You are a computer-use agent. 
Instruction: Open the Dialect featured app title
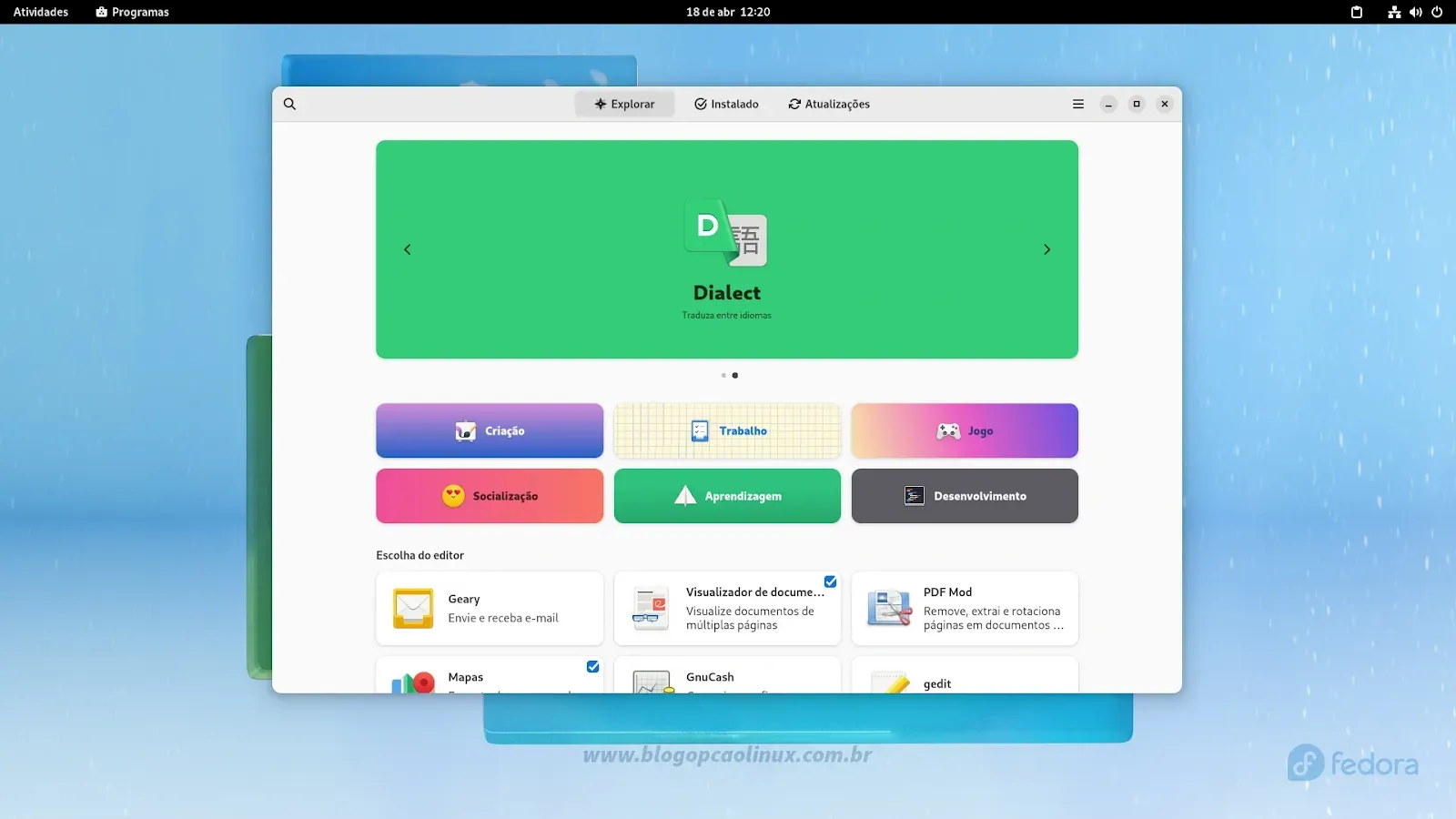(x=727, y=293)
